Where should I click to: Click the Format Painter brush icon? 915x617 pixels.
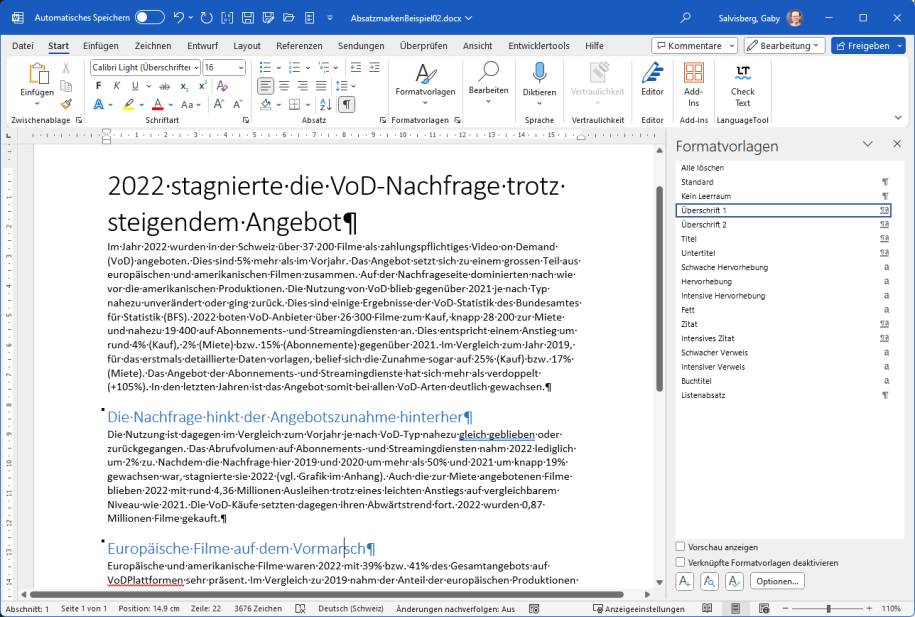(66, 104)
